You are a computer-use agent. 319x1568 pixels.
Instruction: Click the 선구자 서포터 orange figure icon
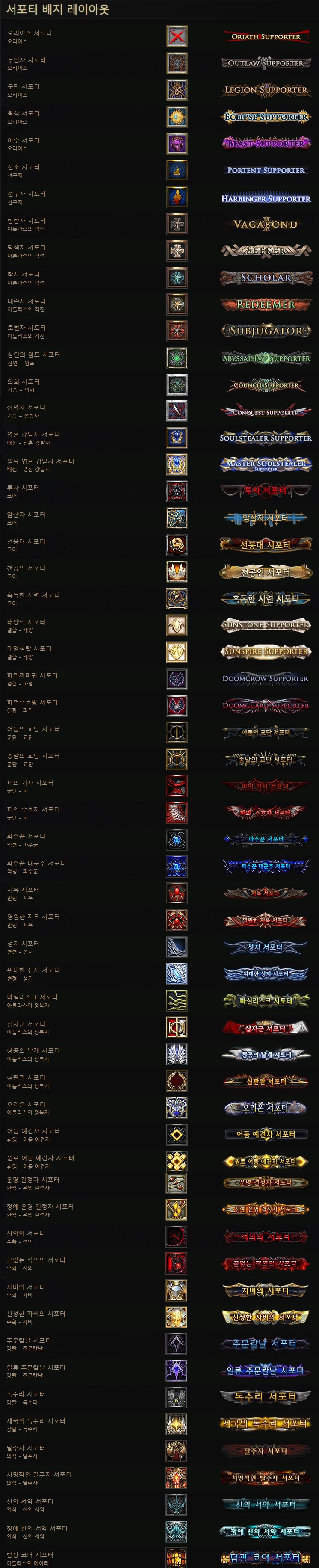point(177,197)
